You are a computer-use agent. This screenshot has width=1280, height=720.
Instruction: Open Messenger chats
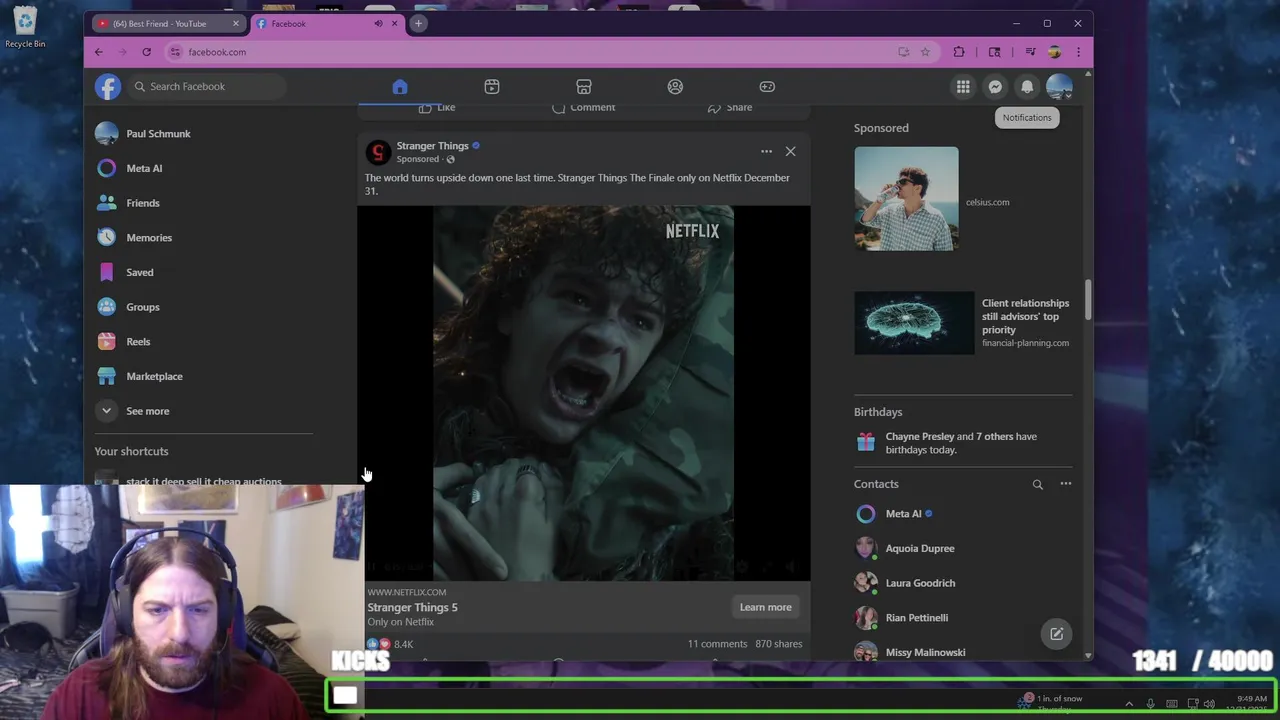pos(995,87)
